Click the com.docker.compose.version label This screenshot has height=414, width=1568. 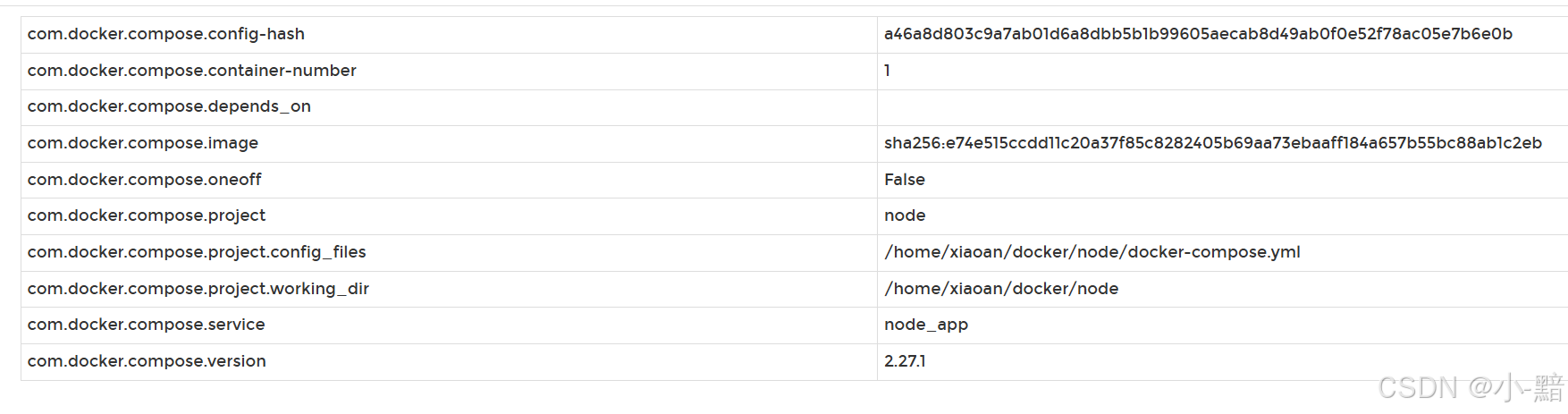[147, 361]
